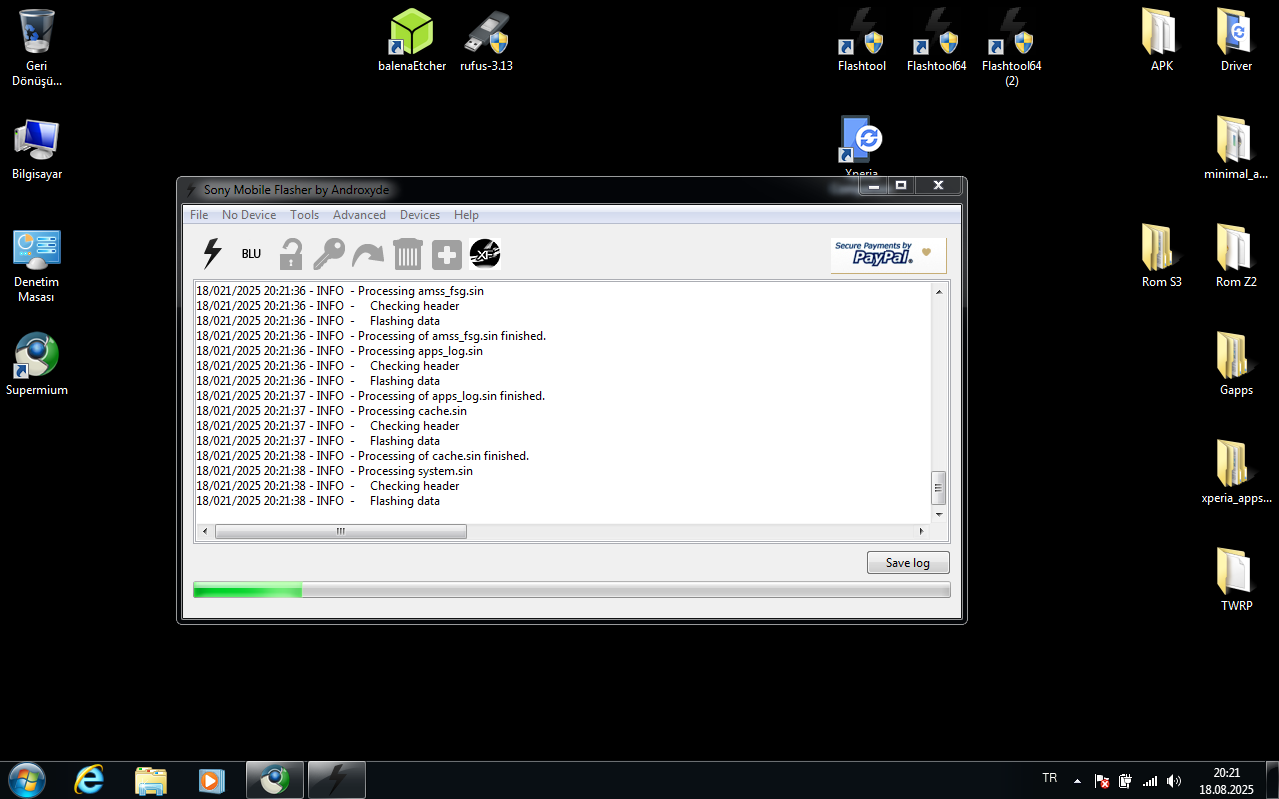Select the Flashtool desktop shortcut
Screen dimensions: 1279x799
click(862, 41)
